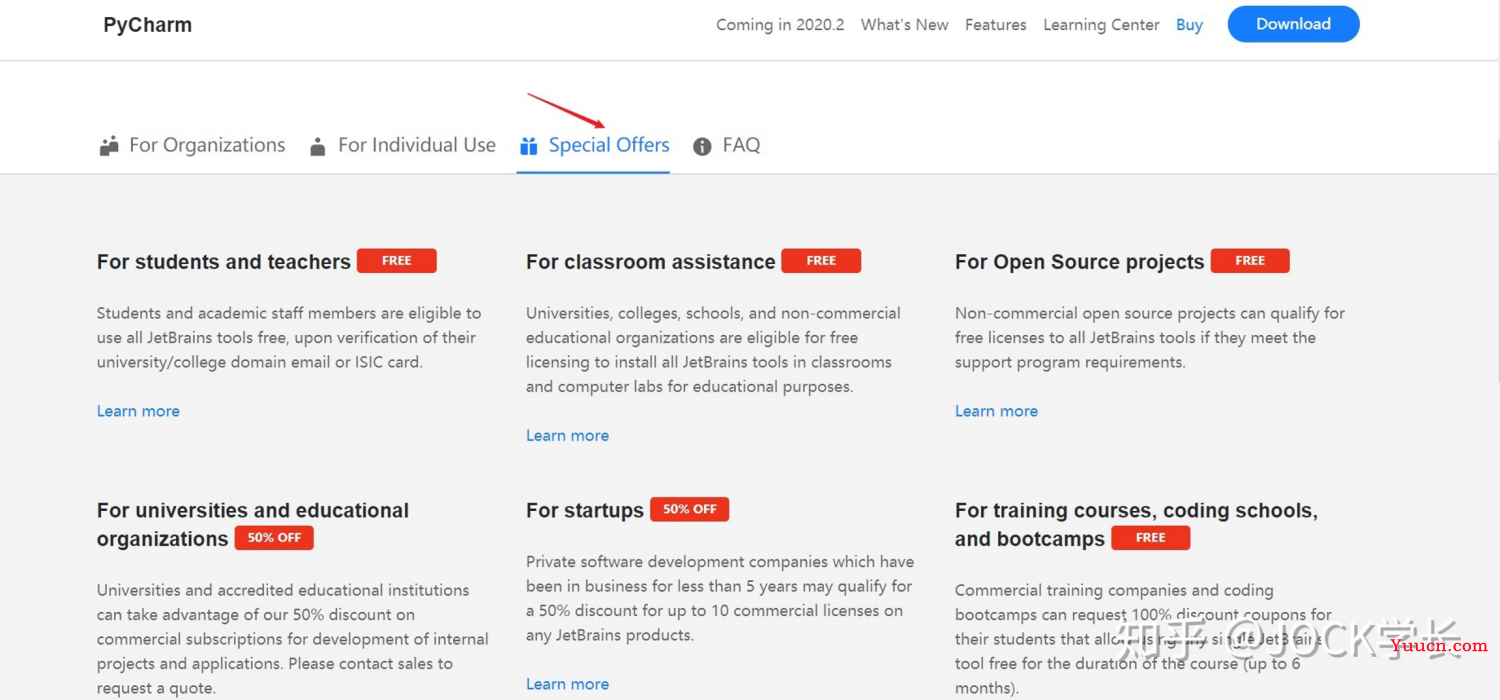The height and width of the screenshot is (700, 1500).
Task: Click the FREE badge beside Open Source projects
Action: point(1250,261)
